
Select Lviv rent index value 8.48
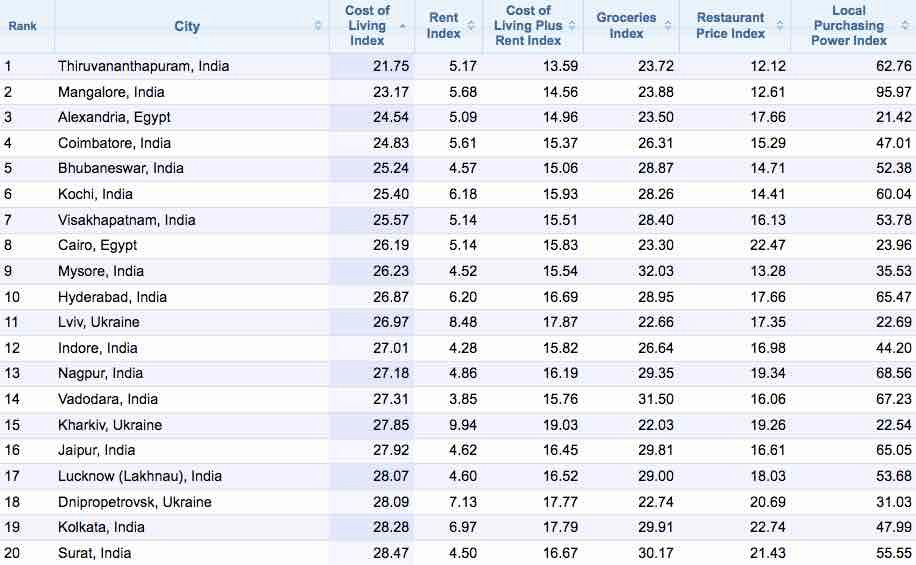[x=463, y=322]
